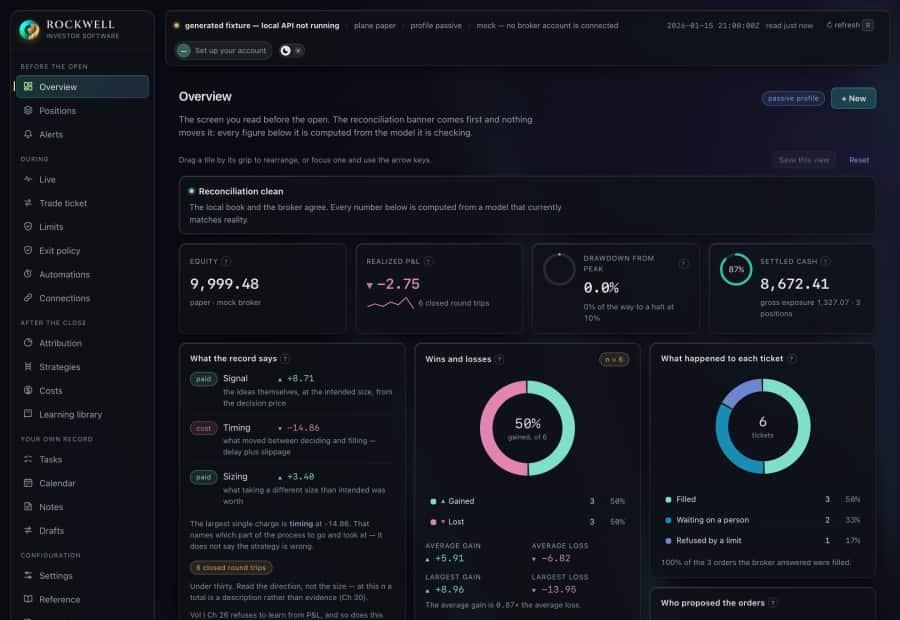Click the Learning library book icon
Image resolution: width=900 pixels, height=620 pixels.
[28, 414]
